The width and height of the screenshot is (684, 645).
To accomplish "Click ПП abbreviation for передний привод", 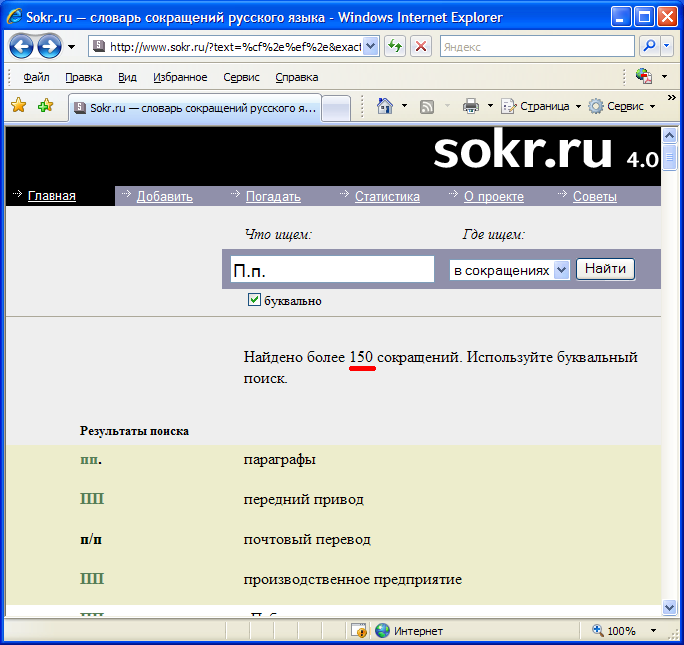I will pyautogui.click(x=92, y=499).
